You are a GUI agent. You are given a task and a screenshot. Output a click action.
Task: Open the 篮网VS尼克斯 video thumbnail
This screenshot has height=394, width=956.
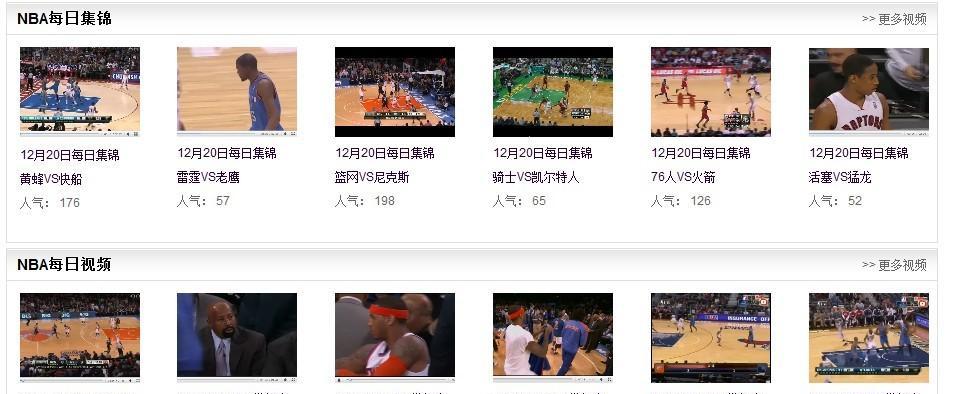[395, 92]
